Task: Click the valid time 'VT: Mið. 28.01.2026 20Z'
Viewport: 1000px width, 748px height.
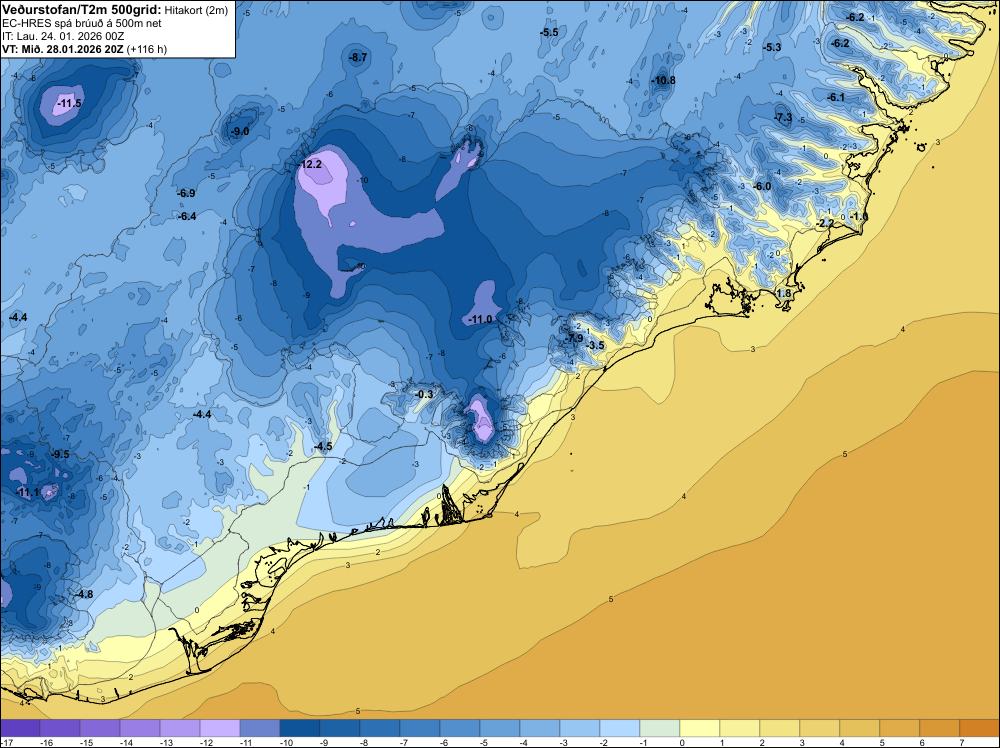Action: click(63, 49)
